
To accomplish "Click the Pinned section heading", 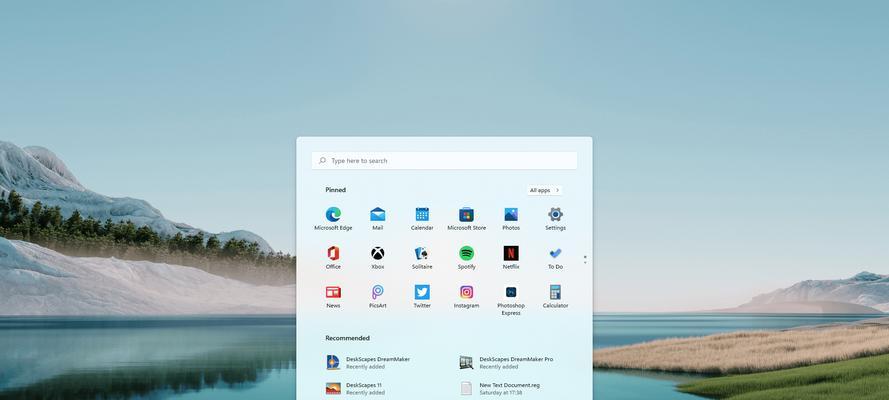I will pos(335,190).
